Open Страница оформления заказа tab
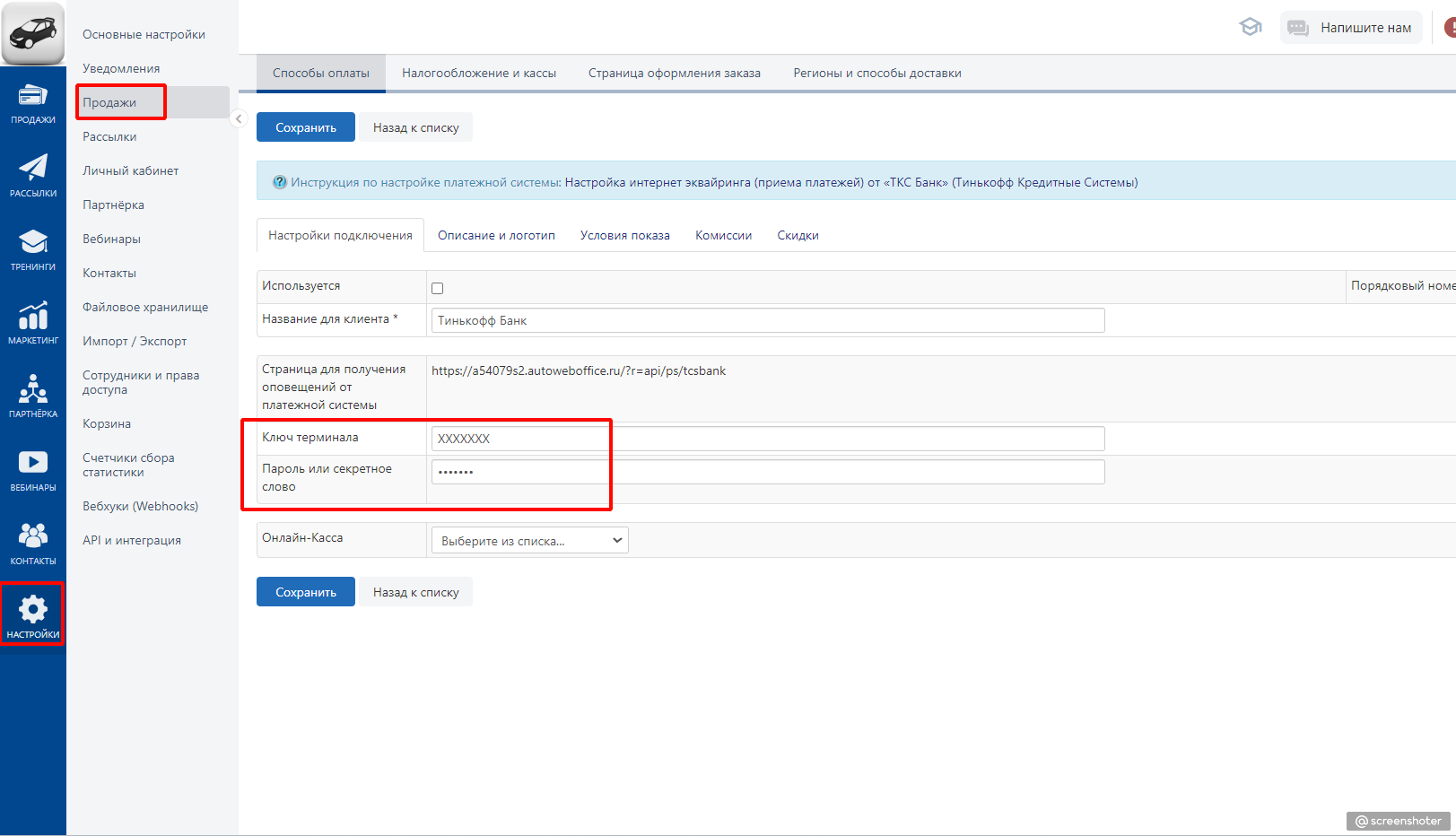Image resolution: width=1456 pixels, height=836 pixels. (675, 74)
